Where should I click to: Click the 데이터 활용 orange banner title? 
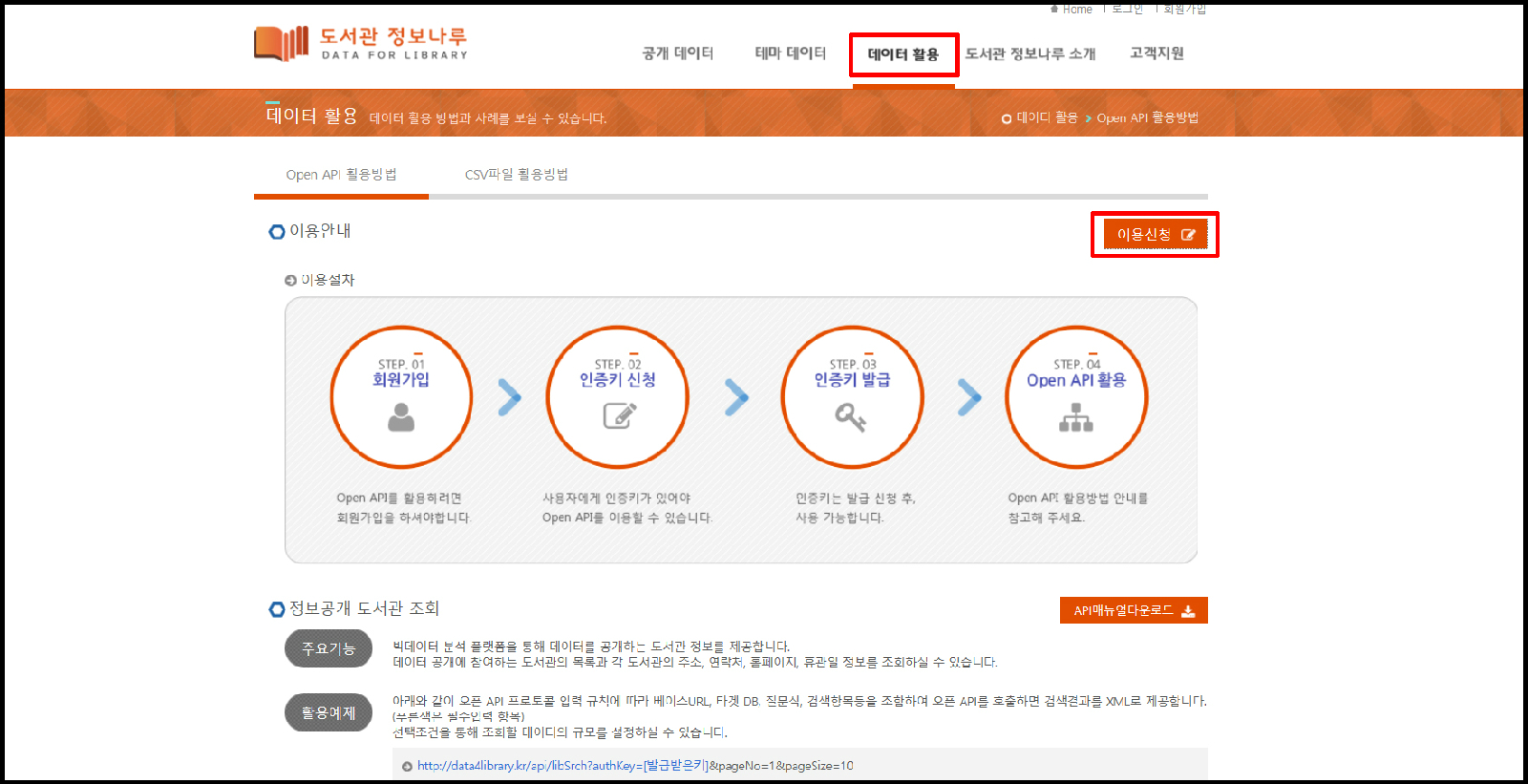[311, 116]
